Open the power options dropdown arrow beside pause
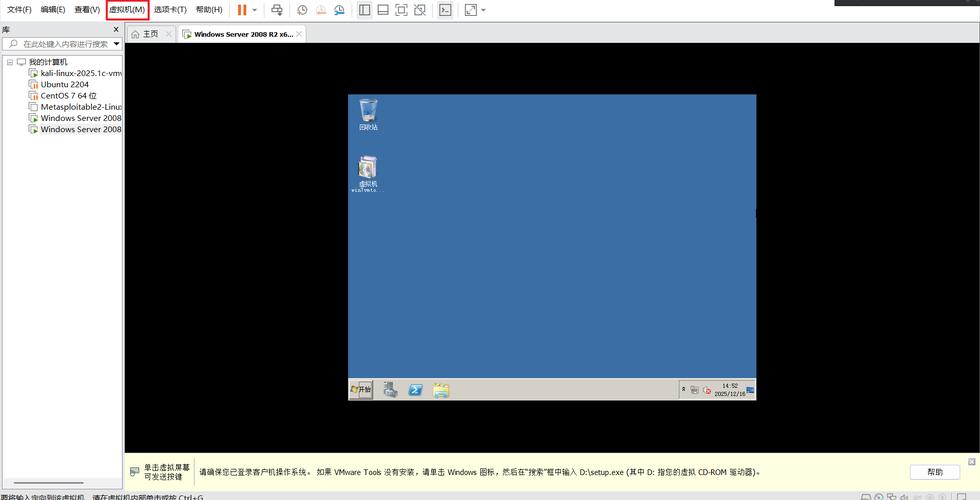 point(254,10)
